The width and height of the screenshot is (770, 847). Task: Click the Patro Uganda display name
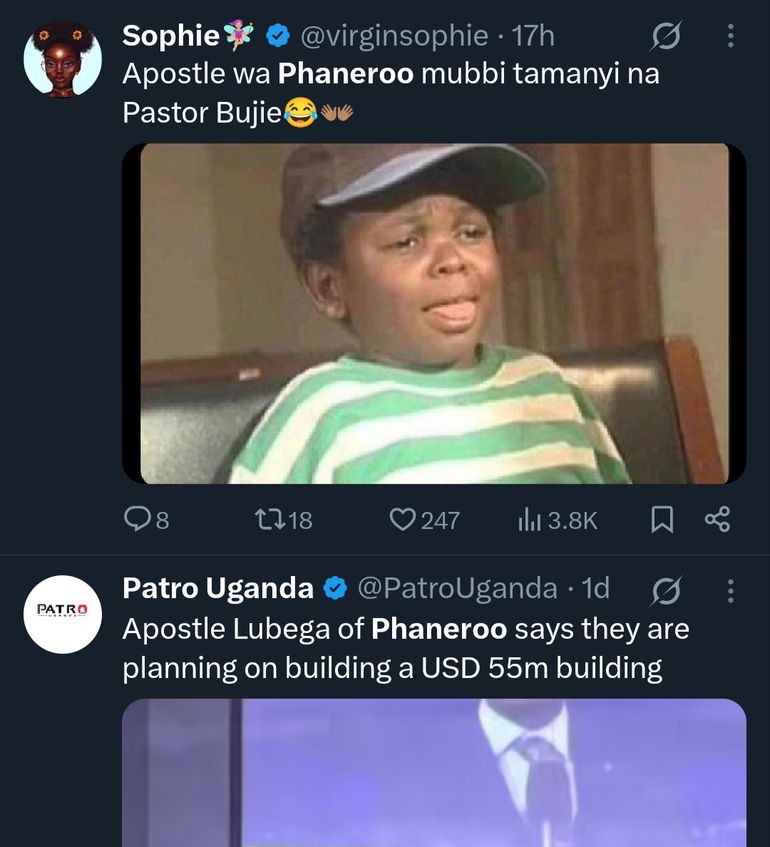coord(218,589)
